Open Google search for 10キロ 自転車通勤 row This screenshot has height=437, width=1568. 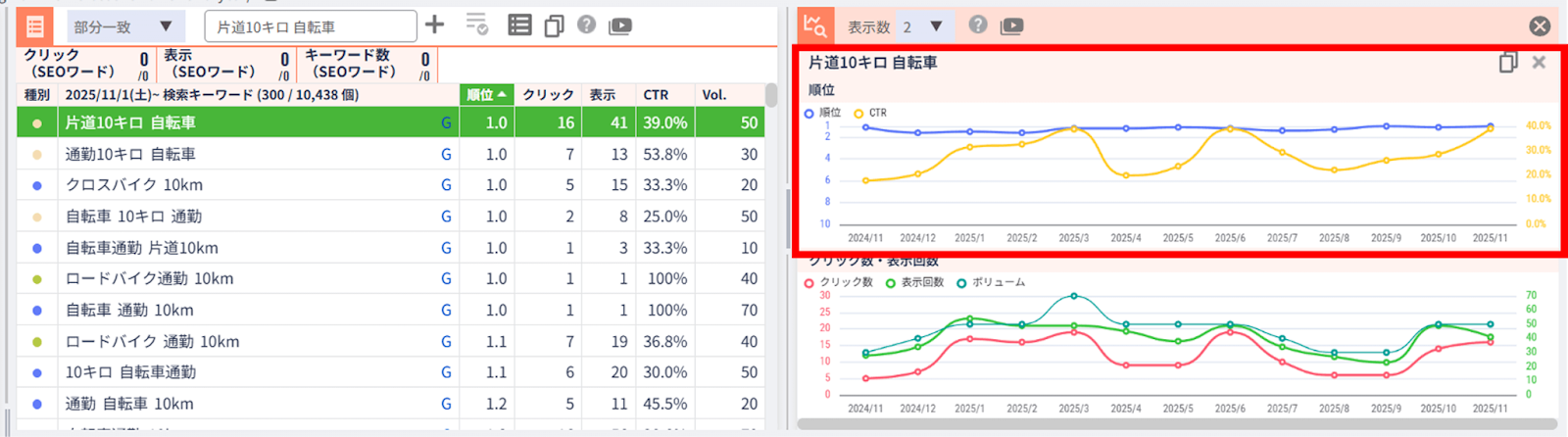pos(446,372)
